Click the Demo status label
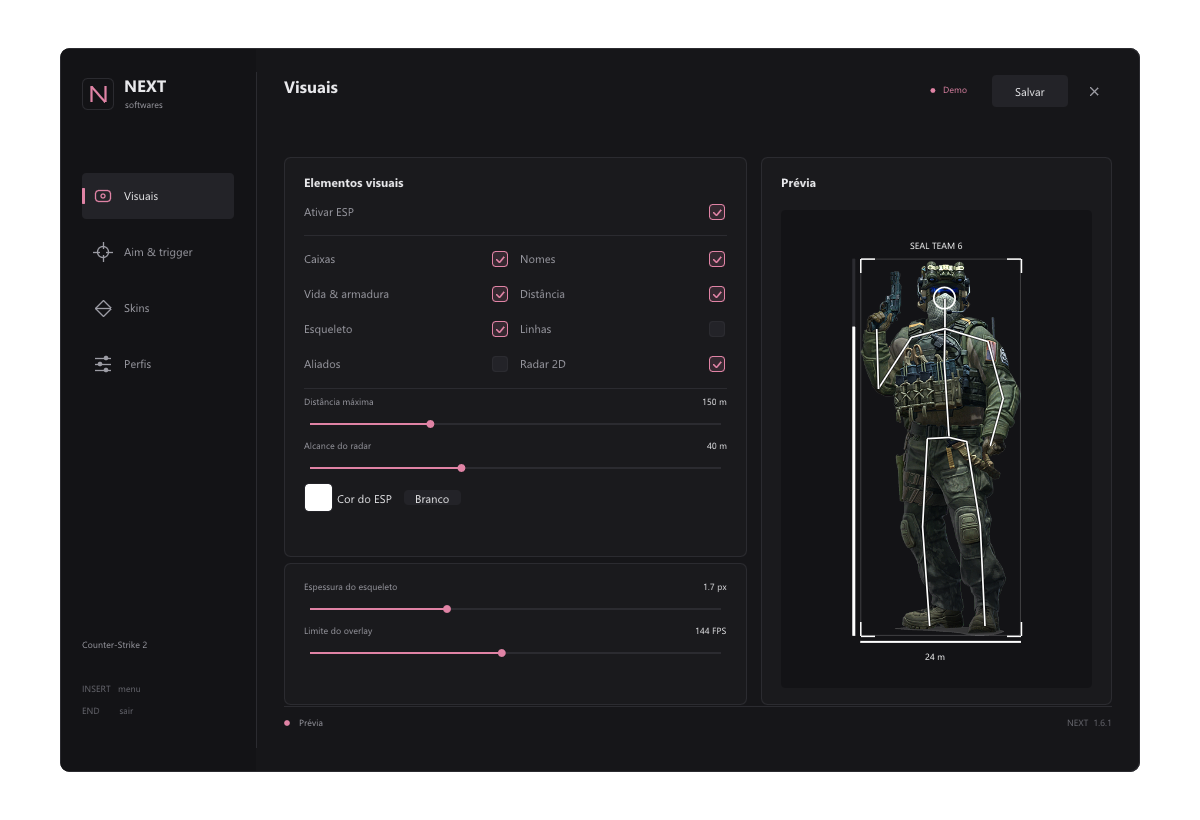Image resolution: width=1200 pixels, height=820 pixels. click(x=955, y=90)
